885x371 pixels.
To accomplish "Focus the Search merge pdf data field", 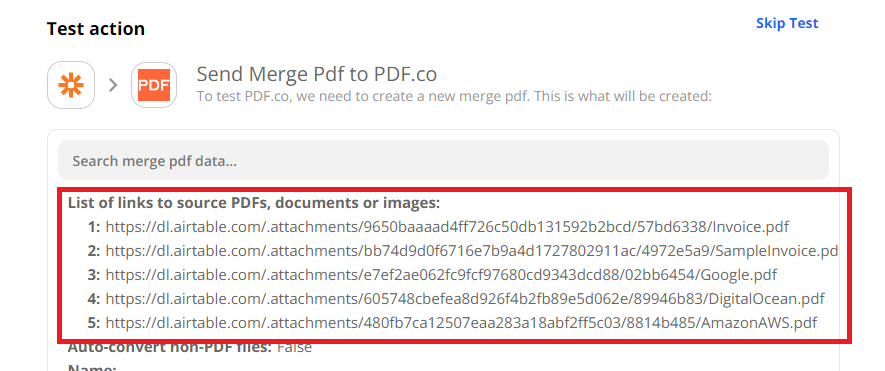I will [x=443, y=160].
